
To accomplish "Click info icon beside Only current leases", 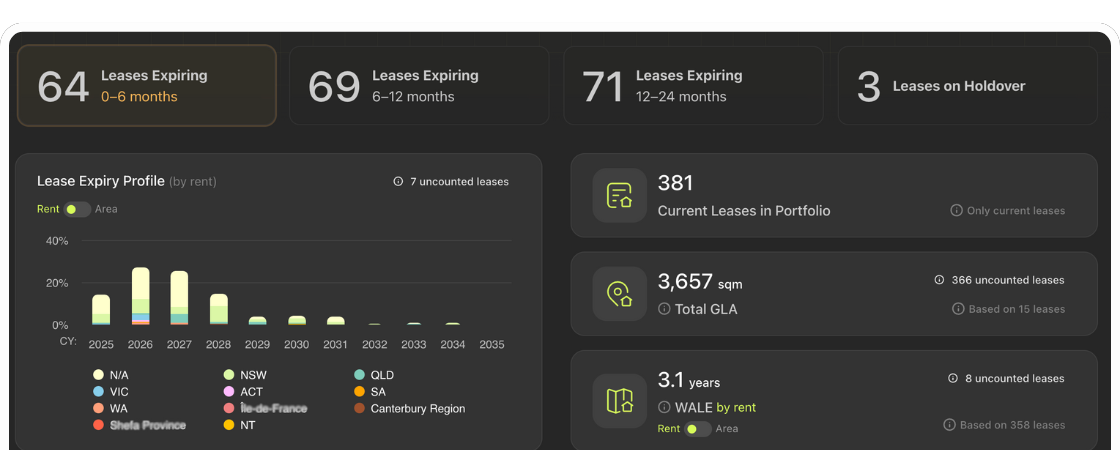I will point(956,211).
